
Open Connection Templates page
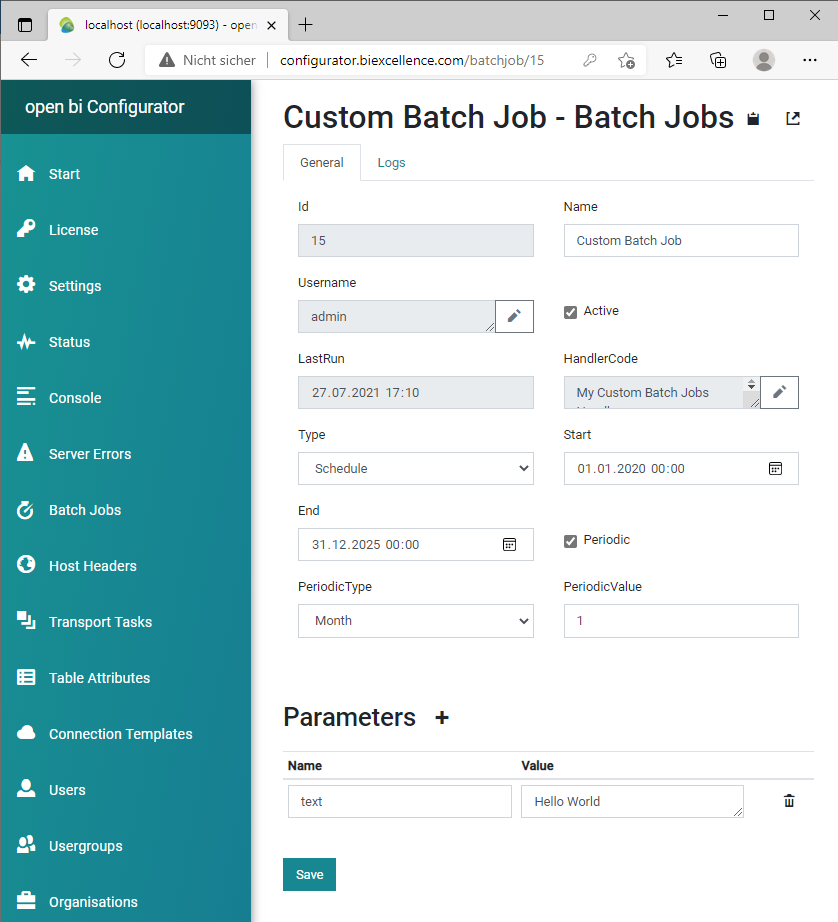[121, 734]
